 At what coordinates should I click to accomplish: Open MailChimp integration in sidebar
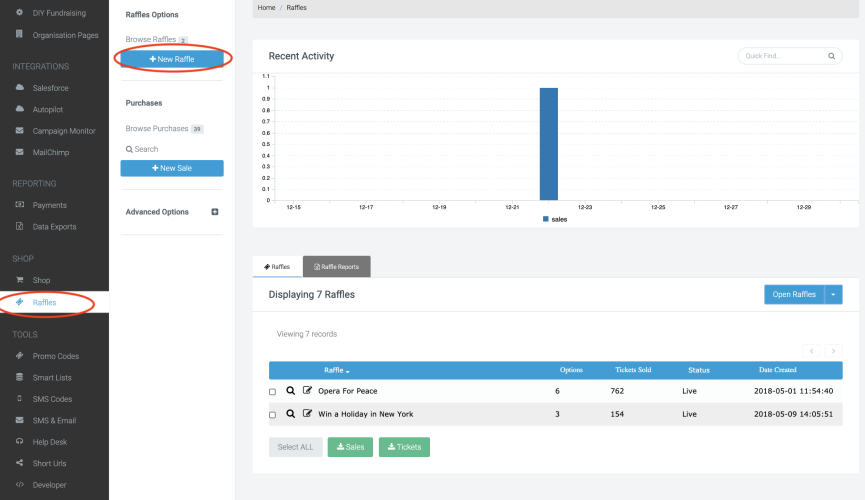(50, 152)
